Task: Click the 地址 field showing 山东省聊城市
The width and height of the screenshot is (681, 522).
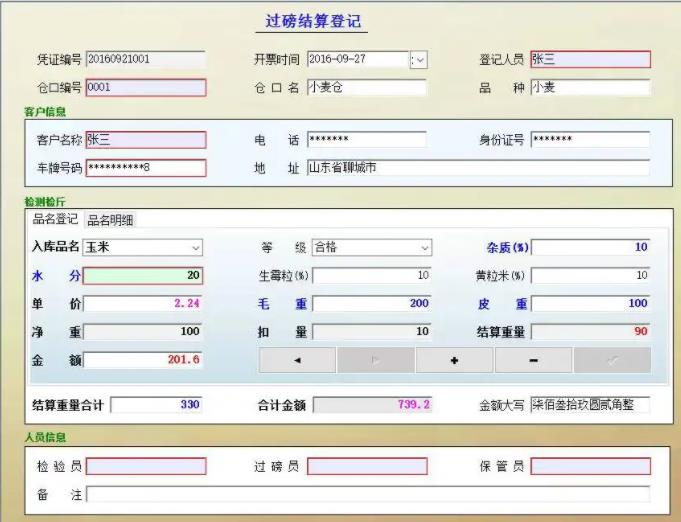Action: tap(477, 168)
